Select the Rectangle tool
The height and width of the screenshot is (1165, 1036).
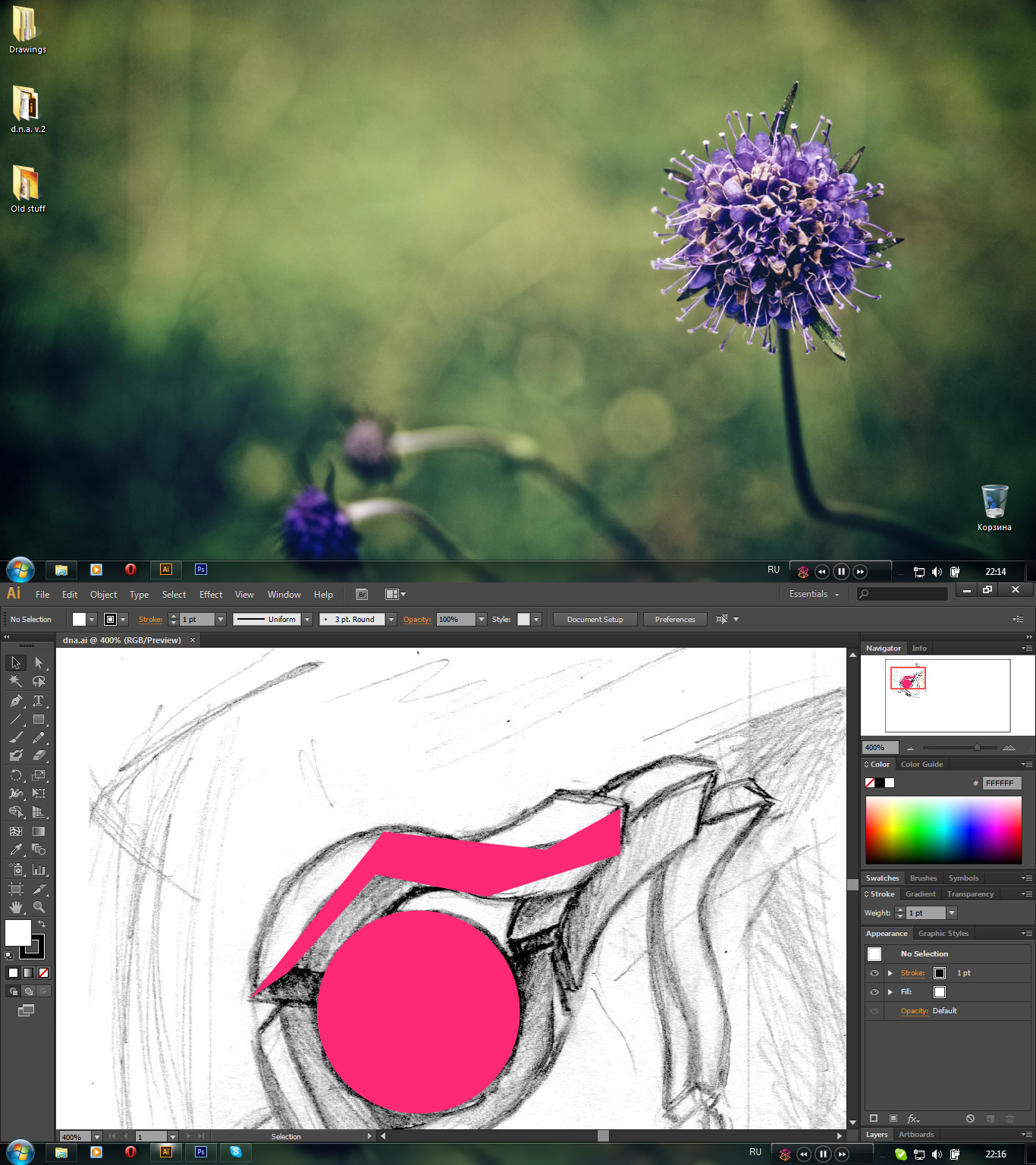tap(38, 719)
